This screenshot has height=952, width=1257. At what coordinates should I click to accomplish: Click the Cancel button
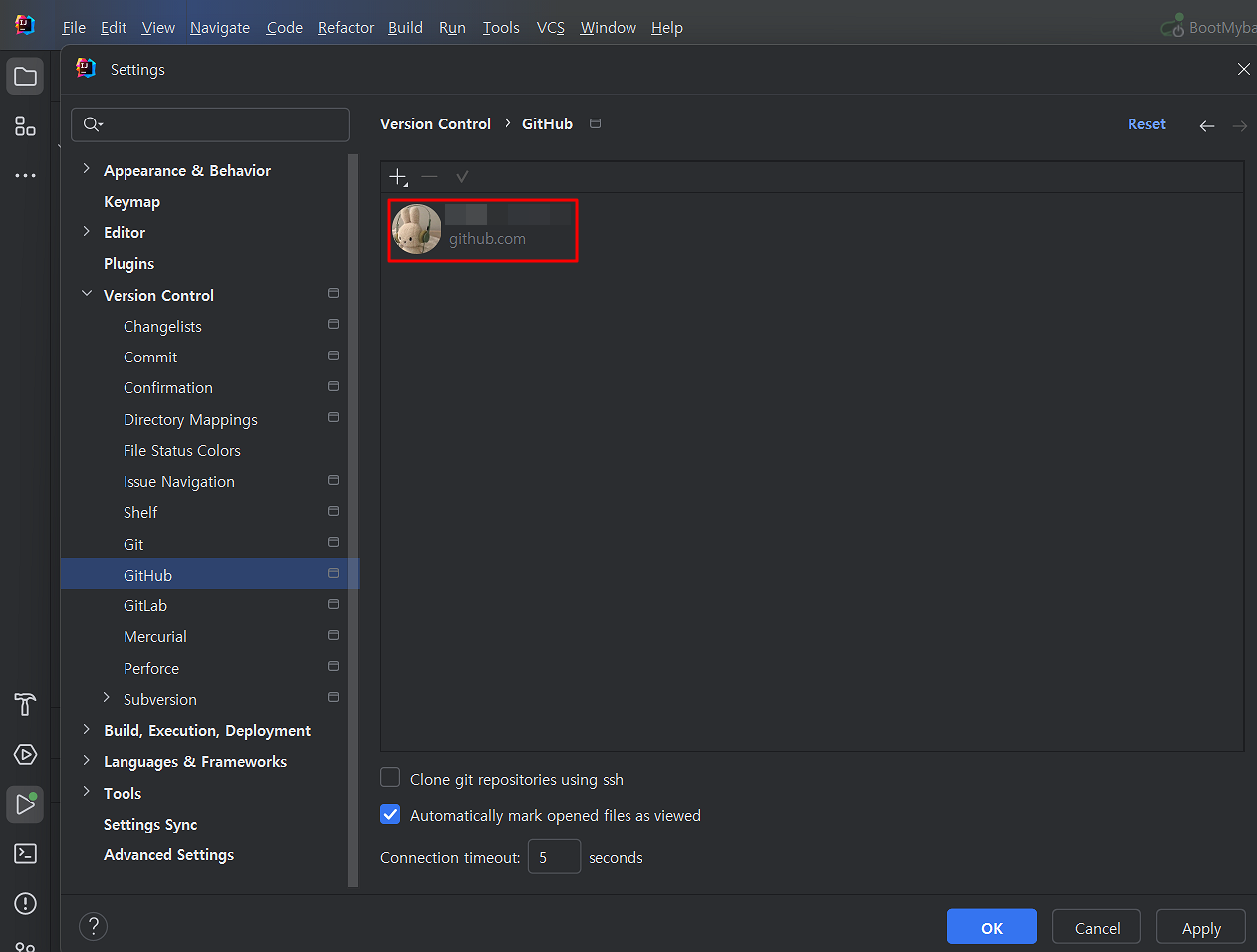[x=1098, y=927]
